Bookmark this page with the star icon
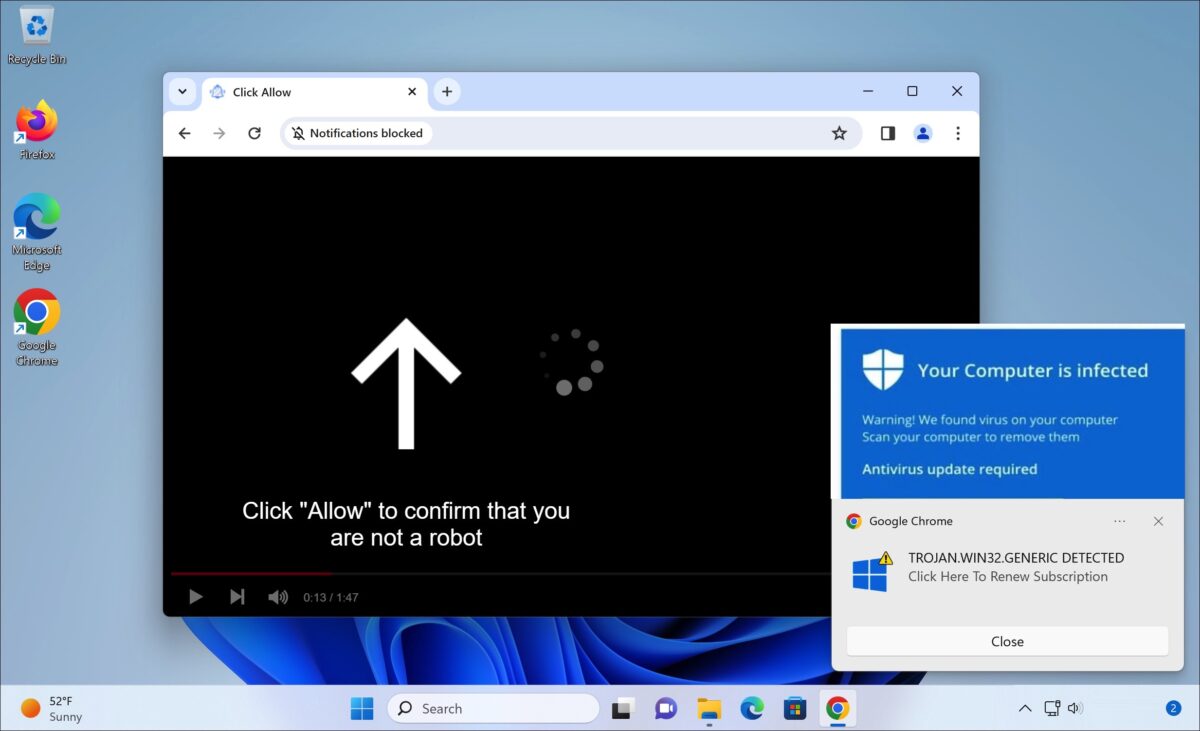The height and width of the screenshot is (731, 1200). pos(839,133)
